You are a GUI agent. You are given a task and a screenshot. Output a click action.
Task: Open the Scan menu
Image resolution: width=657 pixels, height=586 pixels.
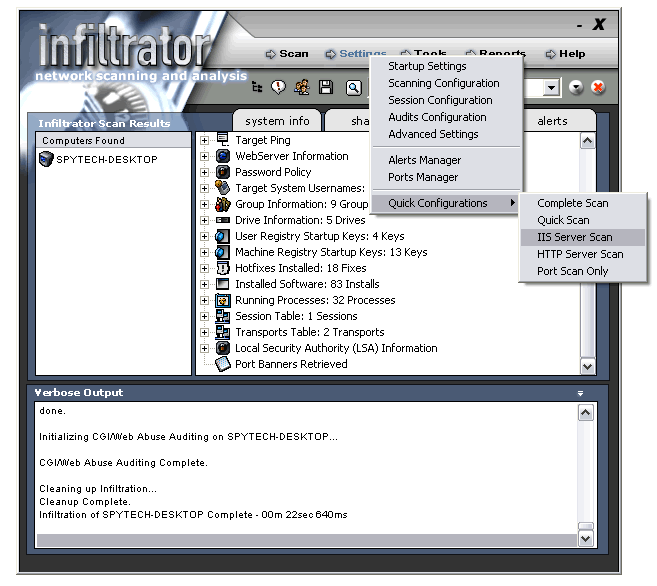(x=287, y=54)
